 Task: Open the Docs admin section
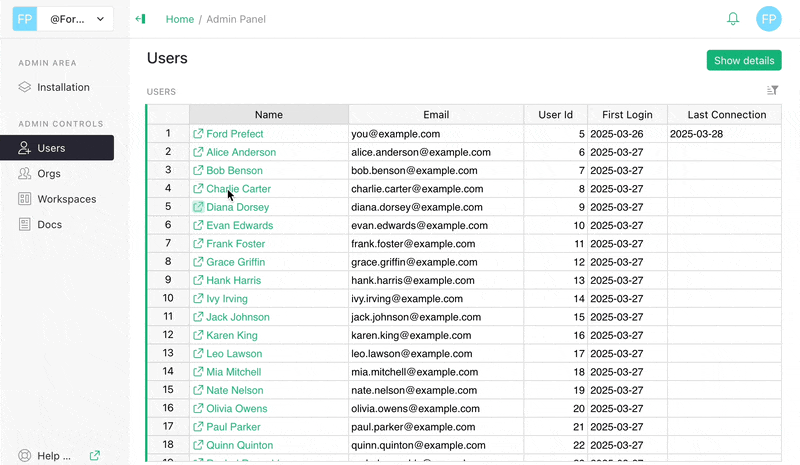coord(50,225)
